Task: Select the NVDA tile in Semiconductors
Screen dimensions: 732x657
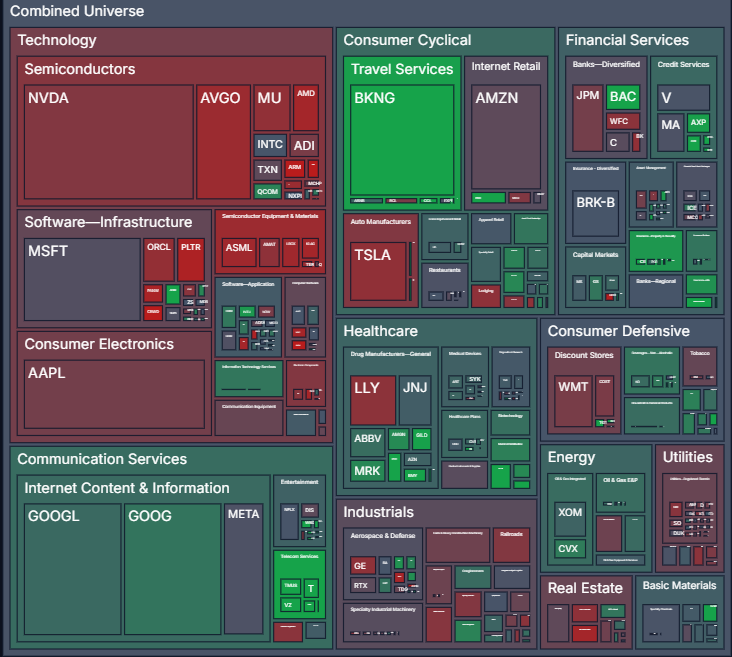Action: pyautogui.click(x=109, y=142)
